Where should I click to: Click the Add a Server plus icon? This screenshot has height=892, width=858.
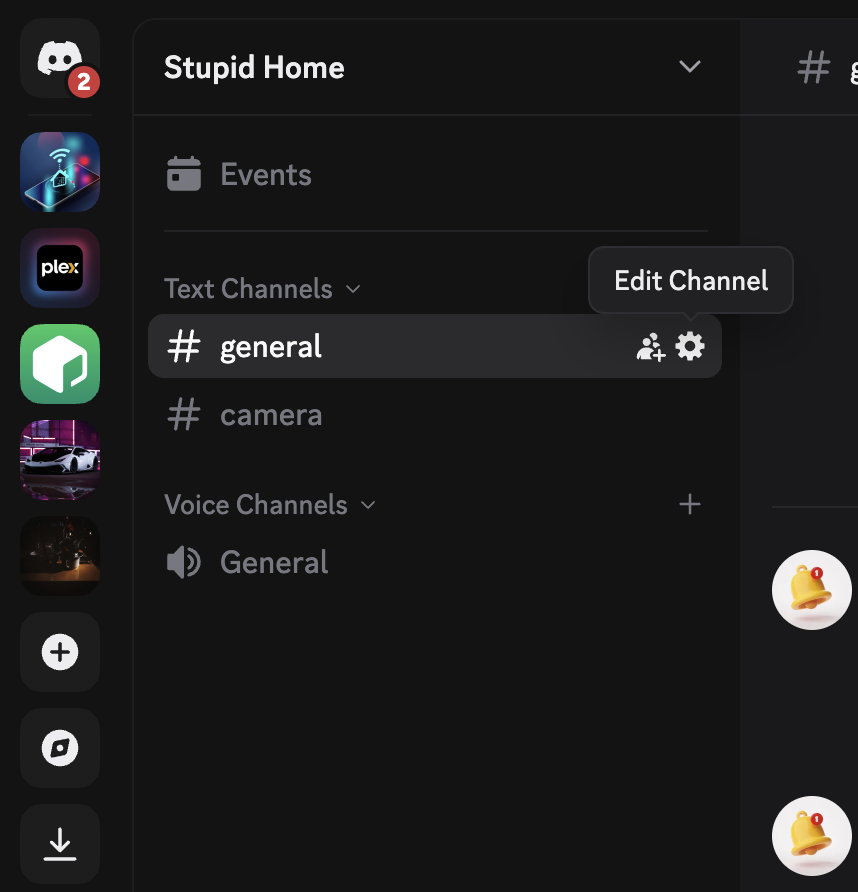pyautogui.click(x=60, y=652)
